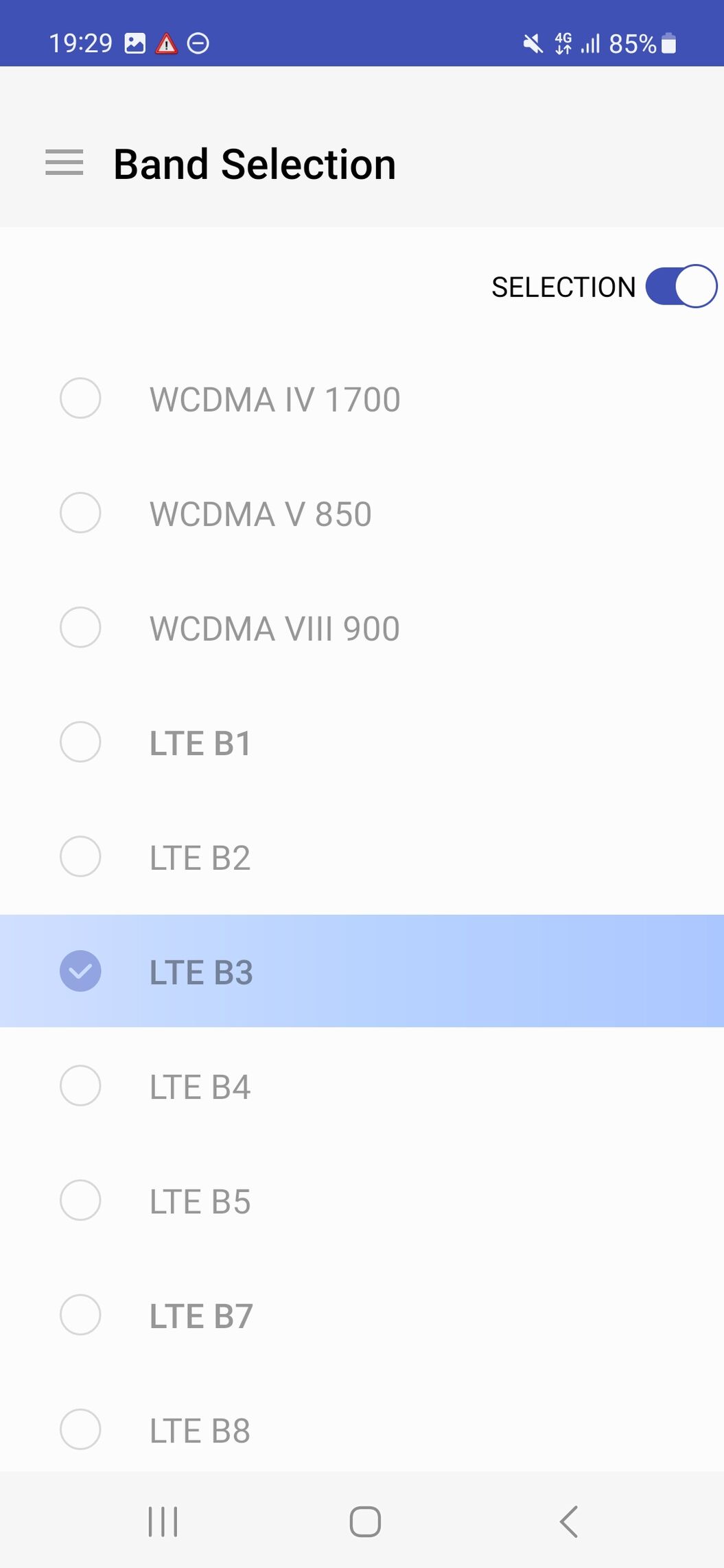
Task: Tap the LTE B4 list row
Action: (362, 1086)
